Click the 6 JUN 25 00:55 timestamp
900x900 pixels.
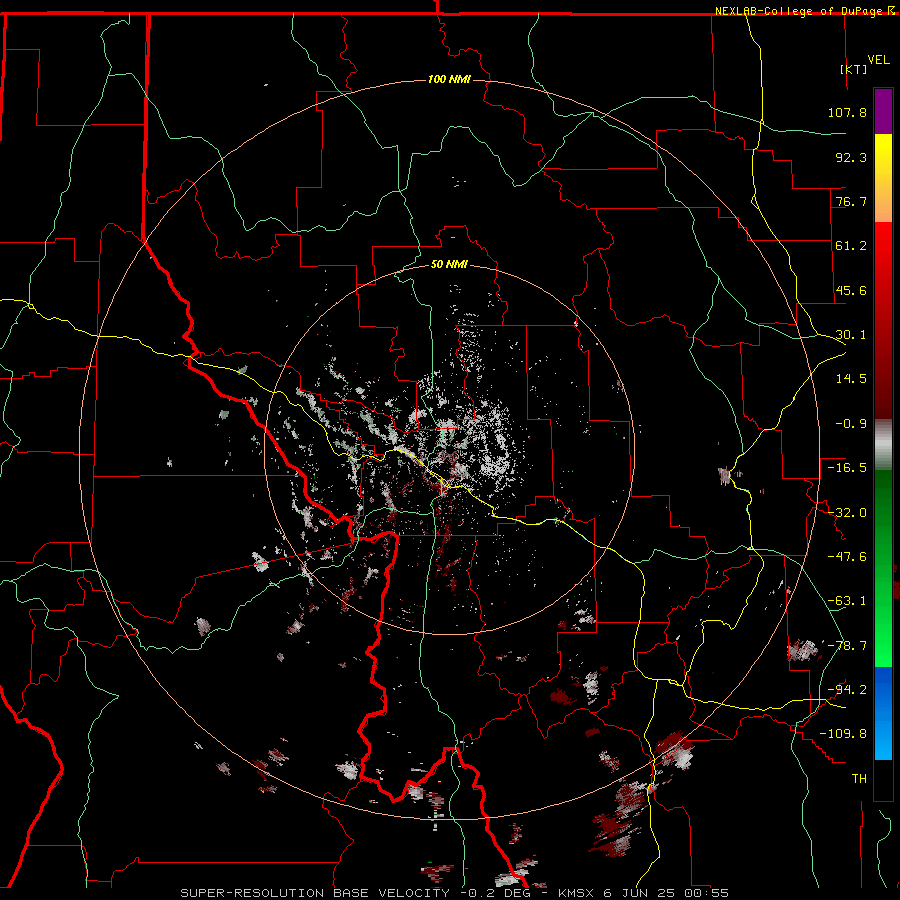pyautogui.click(x=666, y=893)
